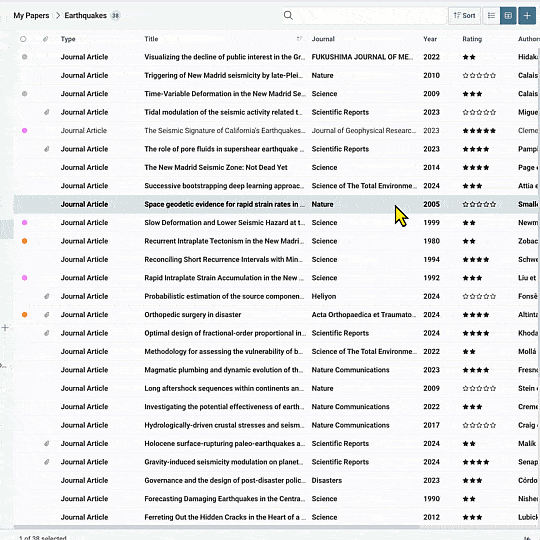
Task: Select 'Orthopedic surgery in disaster' title
Action: coord(193,315)
